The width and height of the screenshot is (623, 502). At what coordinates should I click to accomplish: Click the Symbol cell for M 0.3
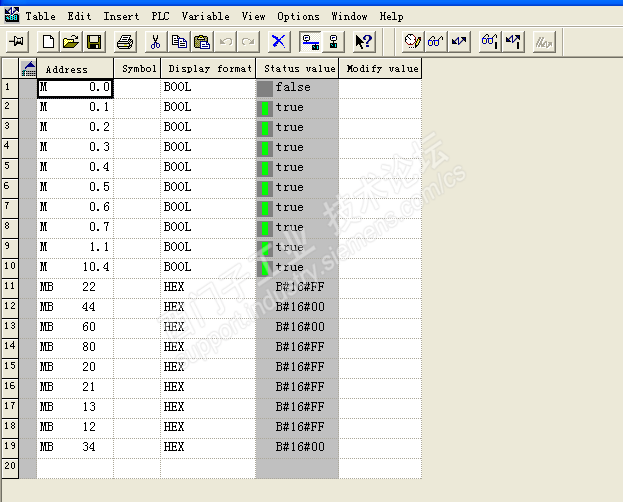pos(137,148)
